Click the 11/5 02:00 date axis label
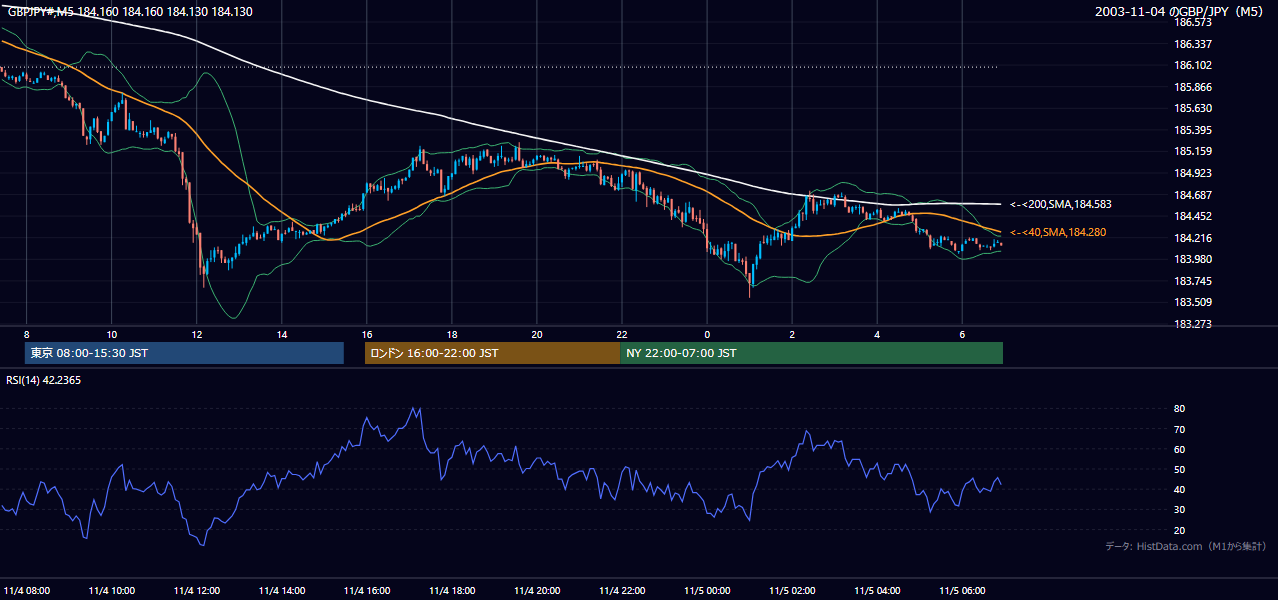 pos(792,590)
